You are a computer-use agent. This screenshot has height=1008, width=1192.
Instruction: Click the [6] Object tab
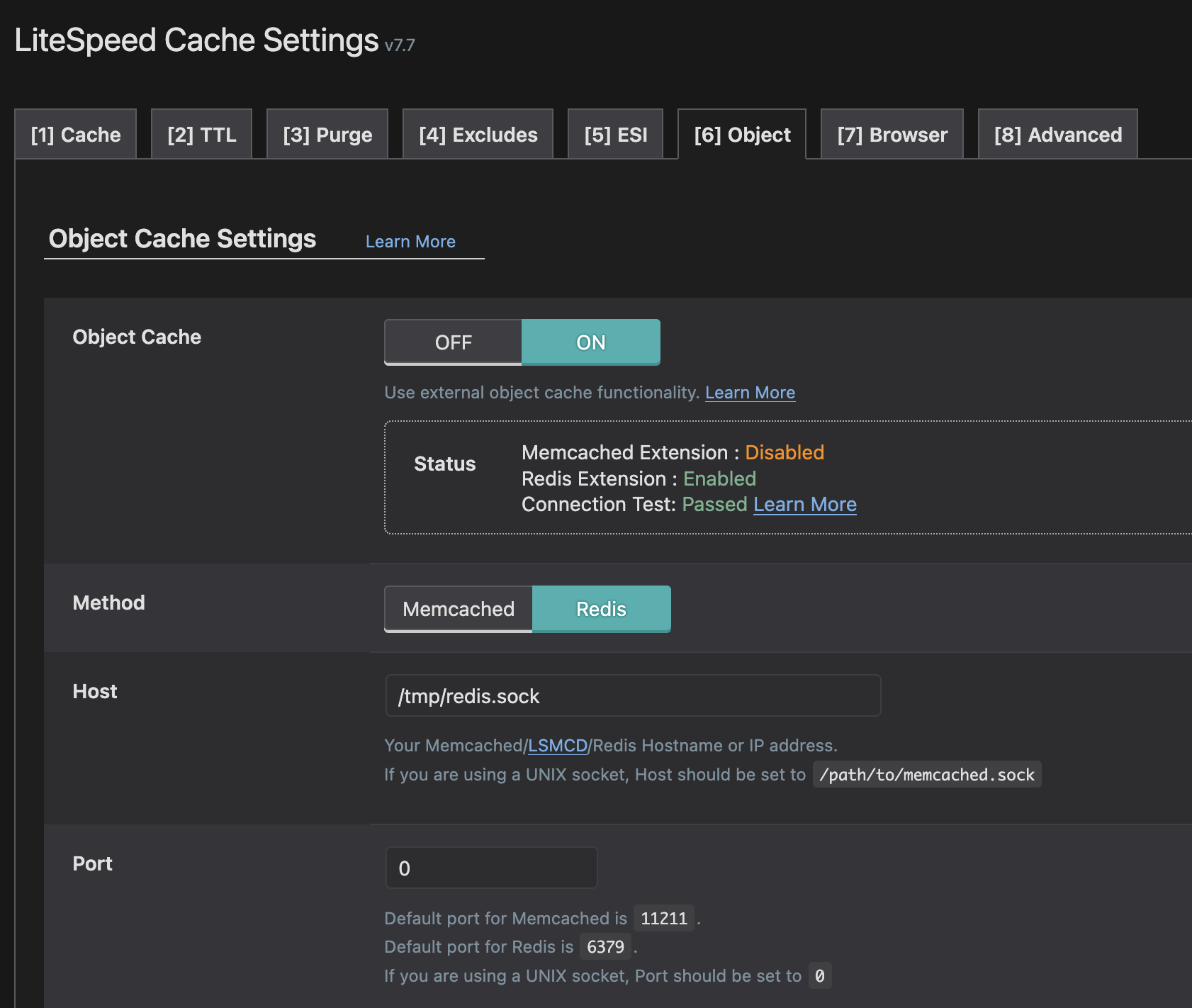pos(742,135)
